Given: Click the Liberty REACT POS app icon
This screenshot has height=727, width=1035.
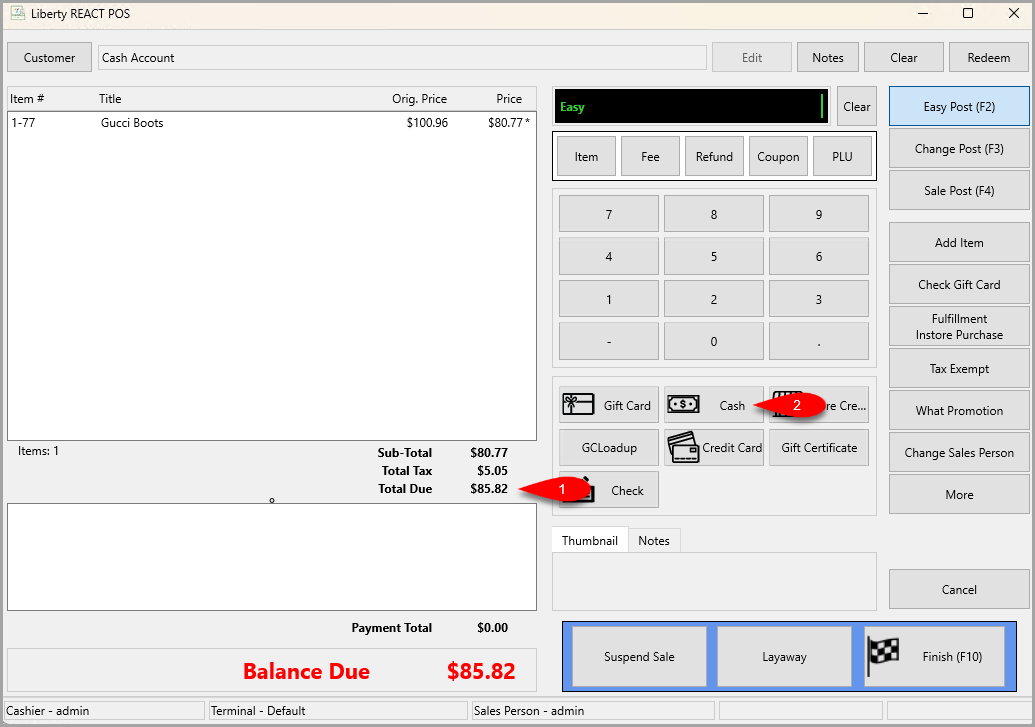Looking at the screenshot, I should click(x=18, y=13).
